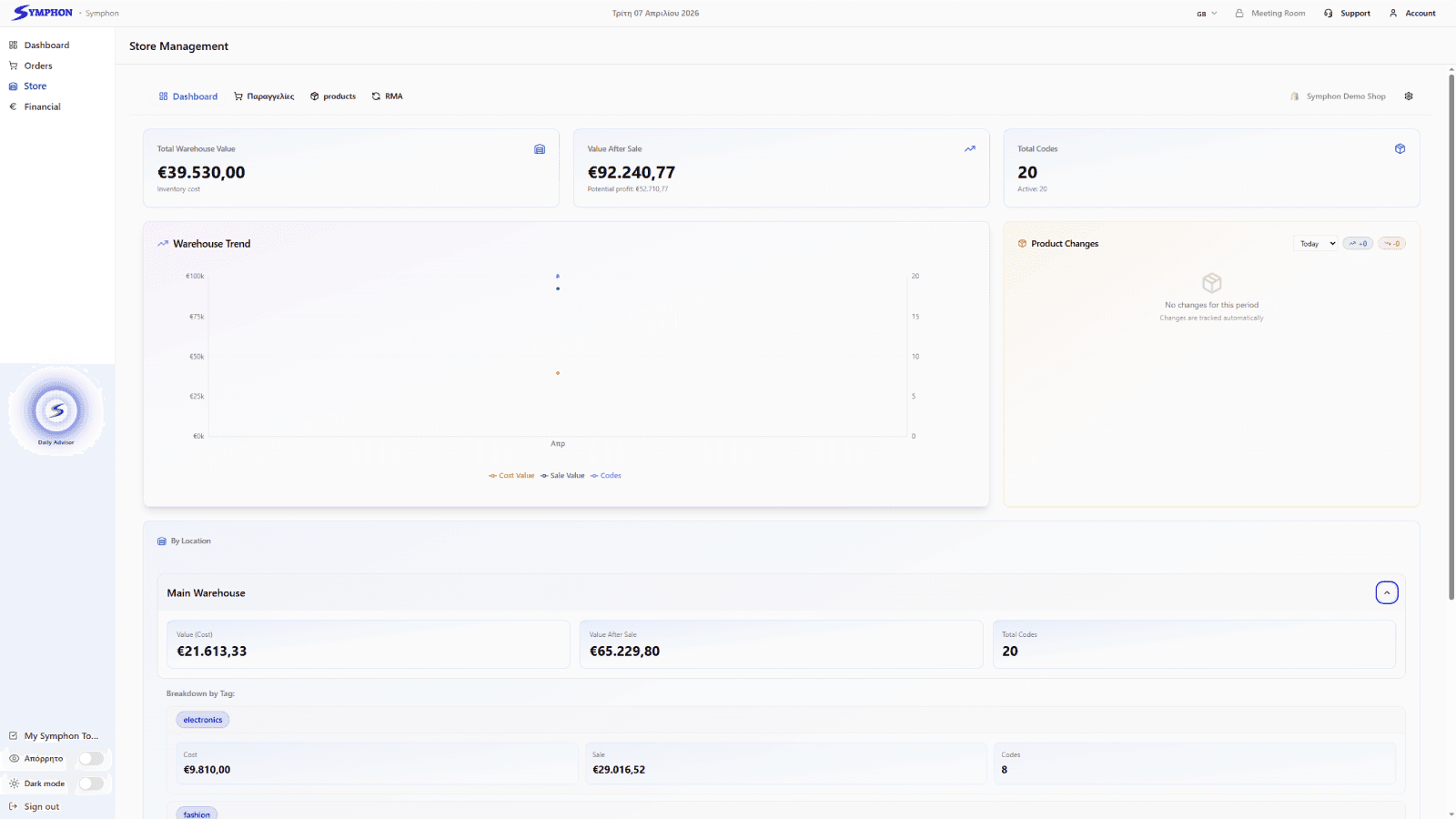The width and height of the screenshot is (1456, 819).
Task: Switch to the RMA tab
Action: tap(387, 96)
